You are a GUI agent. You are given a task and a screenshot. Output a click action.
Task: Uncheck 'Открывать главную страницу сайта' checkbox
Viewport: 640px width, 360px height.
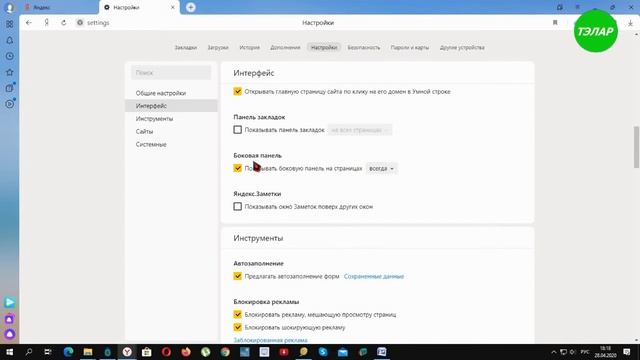point(238,91)
